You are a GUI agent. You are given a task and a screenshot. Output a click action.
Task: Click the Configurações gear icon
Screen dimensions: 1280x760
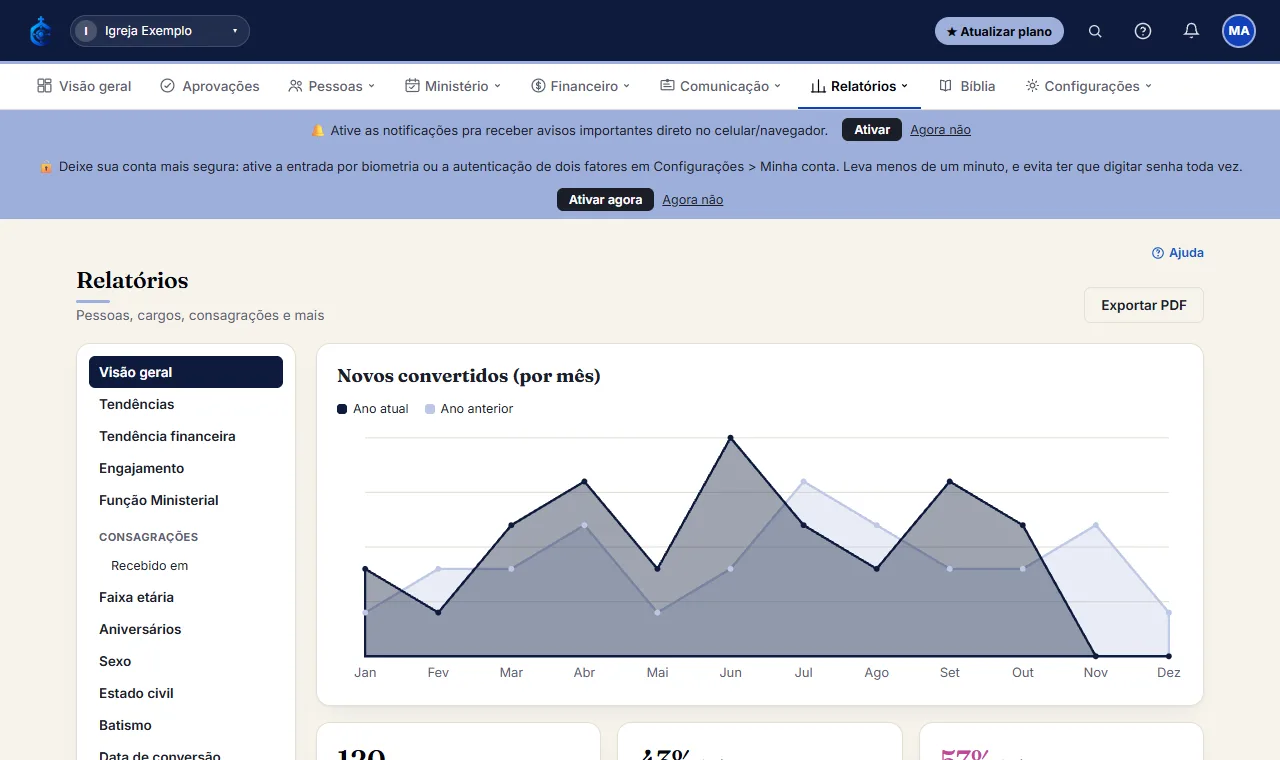[1032, 86]
